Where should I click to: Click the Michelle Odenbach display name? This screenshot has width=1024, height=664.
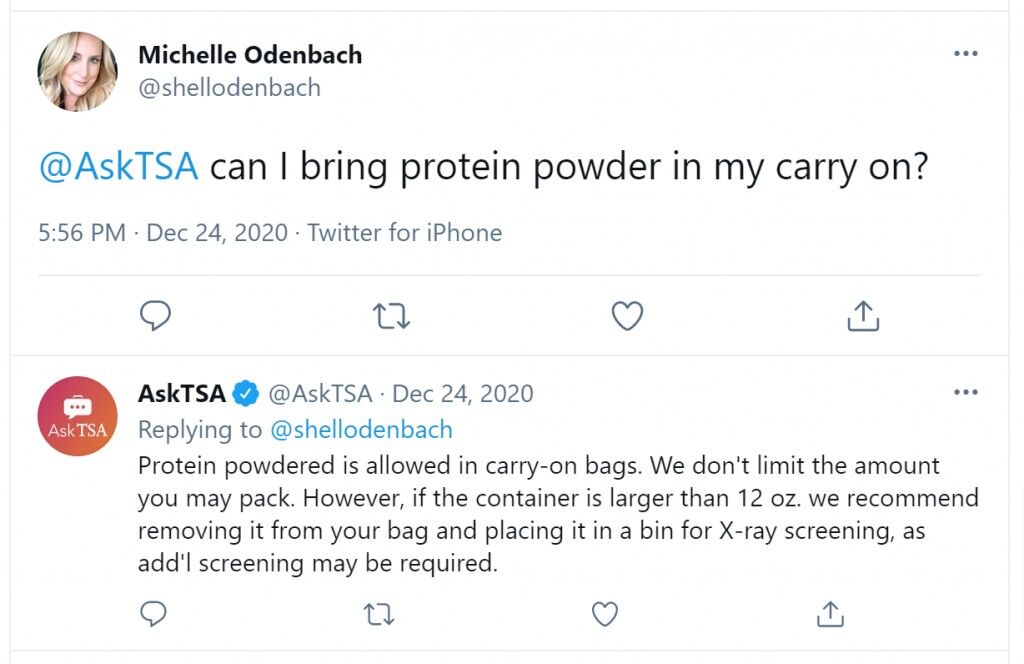coord(250,55)
